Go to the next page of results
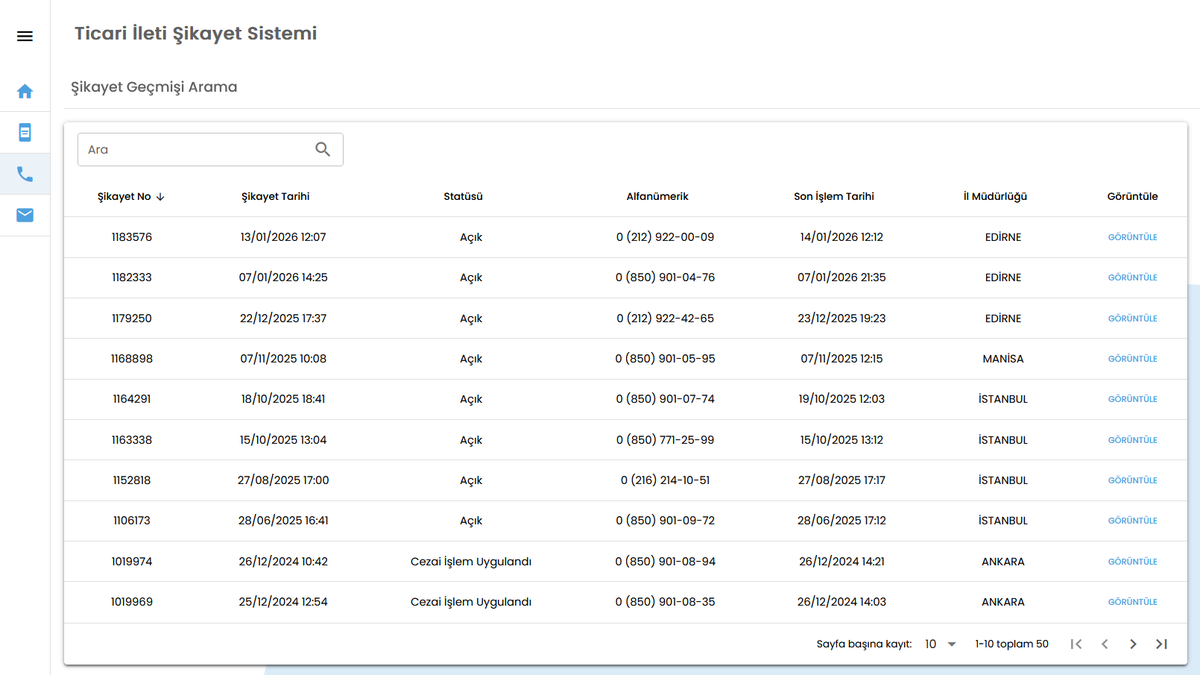 pos(1133,644)
